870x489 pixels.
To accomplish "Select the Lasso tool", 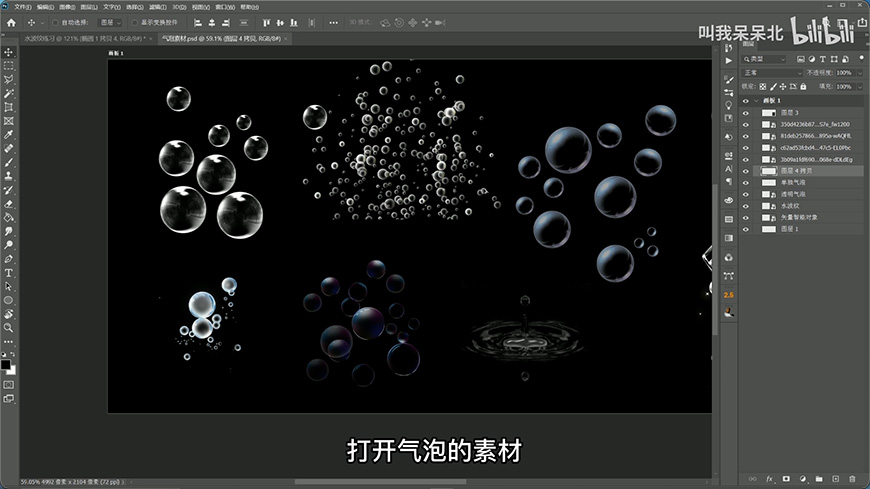I will click(x=8, y=80).
